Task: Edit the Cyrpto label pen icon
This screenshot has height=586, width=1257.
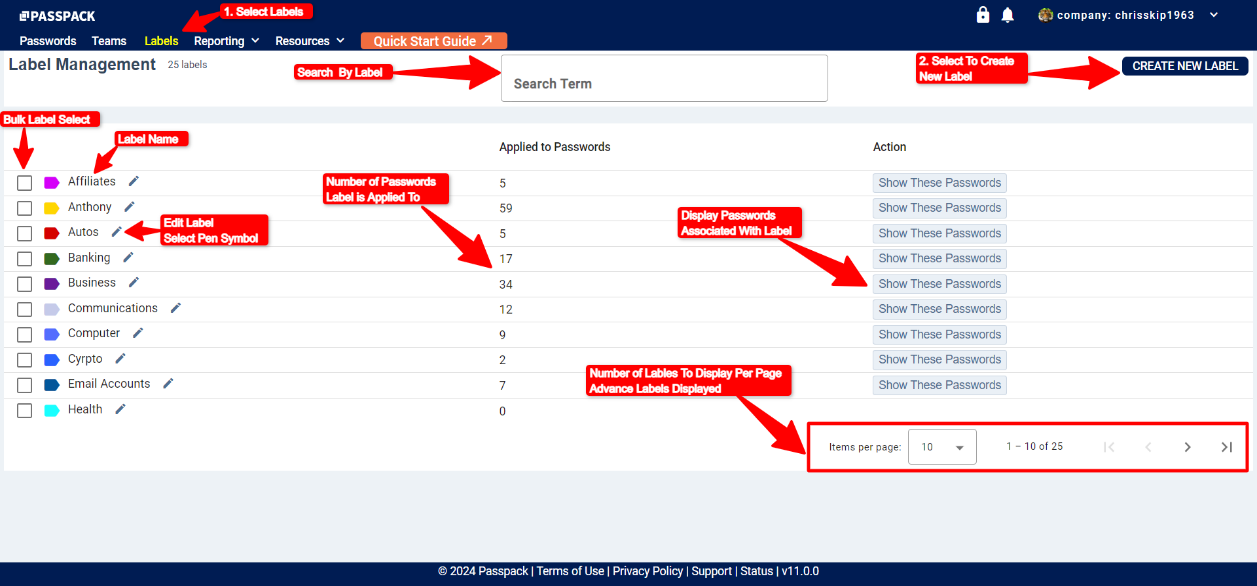Action: coord(120,358)
